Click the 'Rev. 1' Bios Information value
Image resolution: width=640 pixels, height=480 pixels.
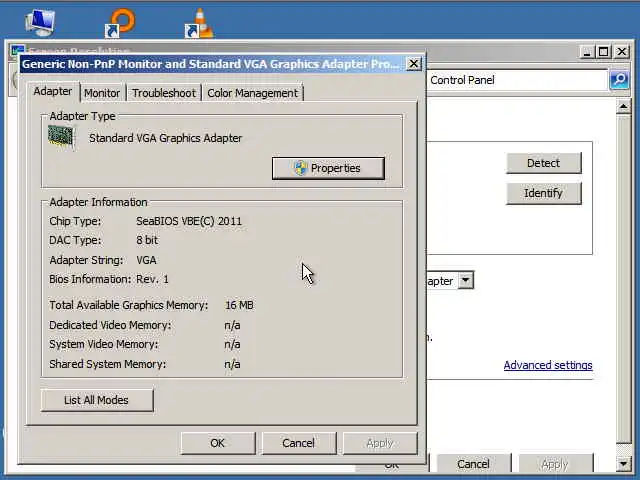(152, 279)
